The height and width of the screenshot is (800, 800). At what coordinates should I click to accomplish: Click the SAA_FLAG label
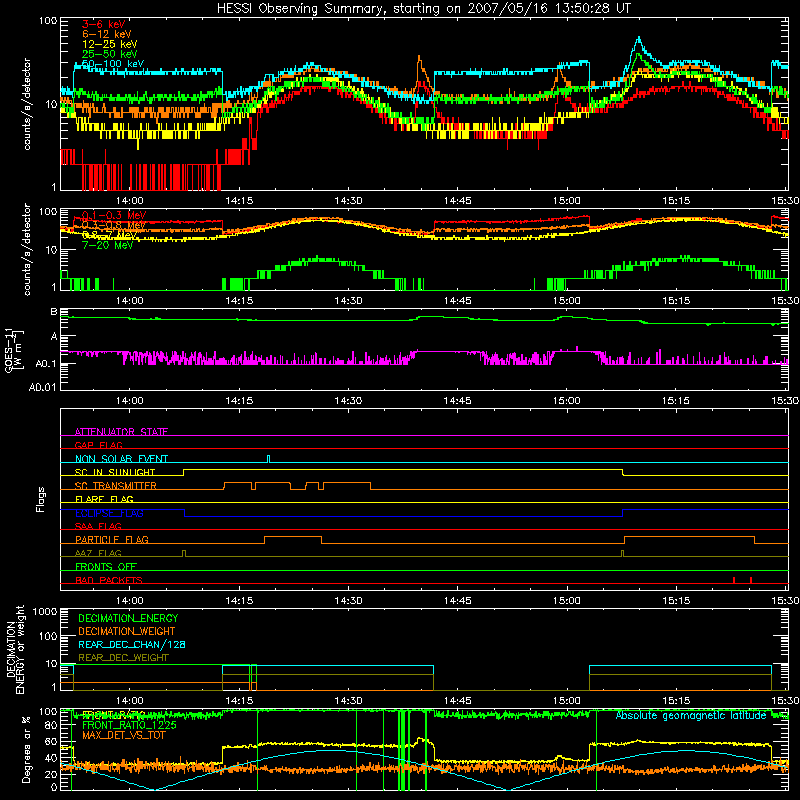pos(98,526)
